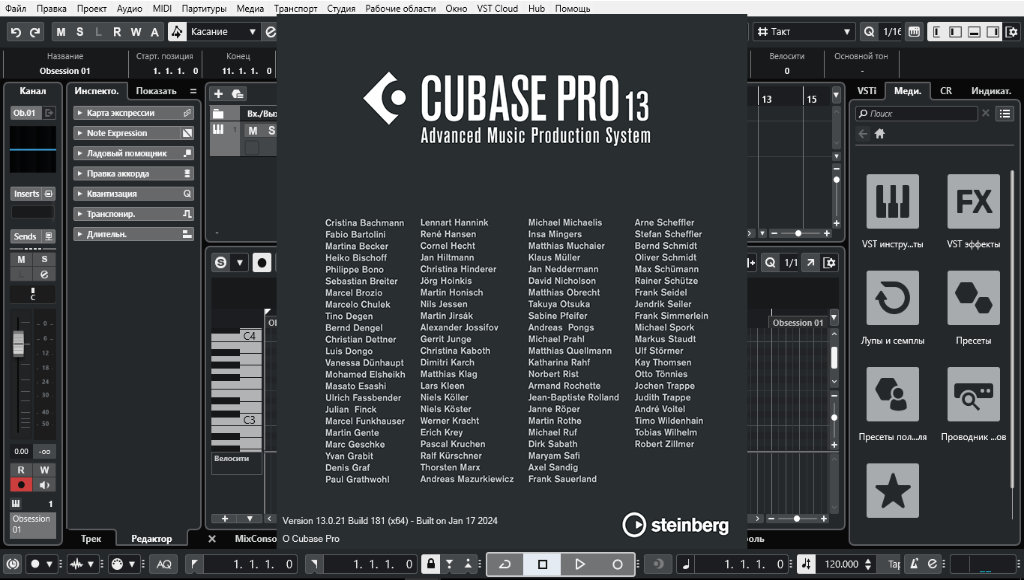
Task: Open the Loops and samples tile
Action: click(x=892, y=298)
